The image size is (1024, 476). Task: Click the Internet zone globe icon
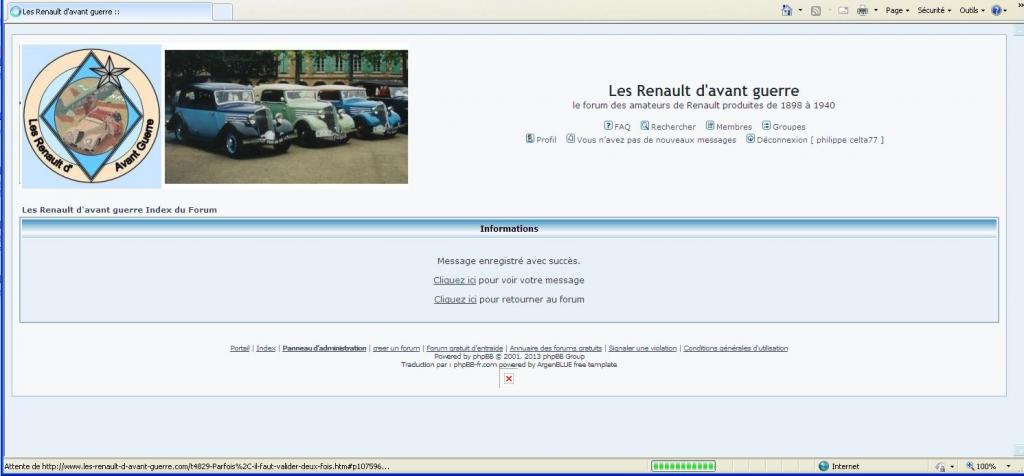point(824,466)
